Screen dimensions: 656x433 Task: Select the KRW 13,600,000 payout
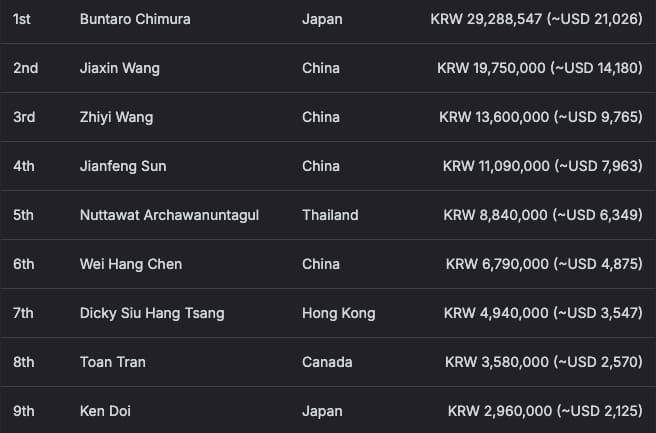coord(541,117)
